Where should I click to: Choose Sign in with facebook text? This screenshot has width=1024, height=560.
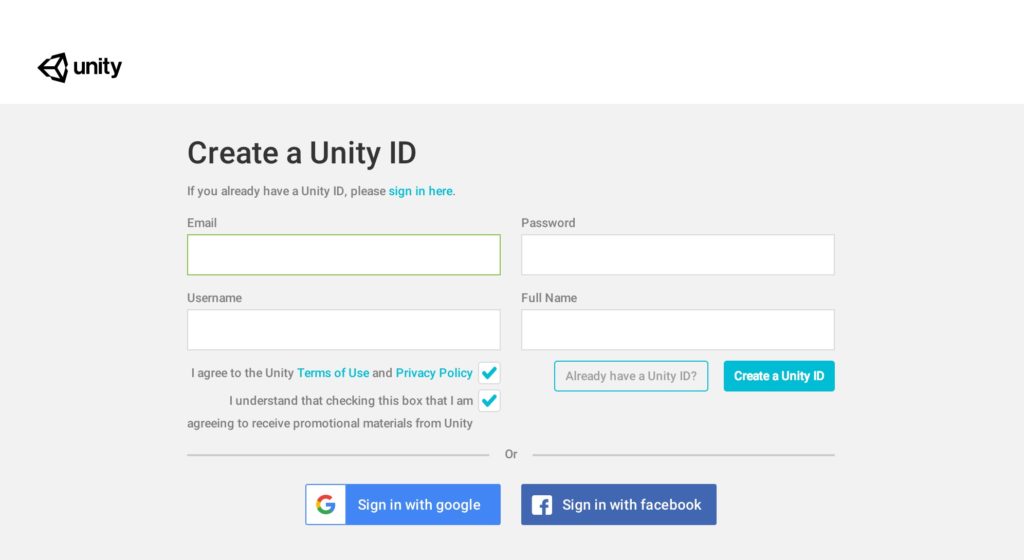[x=632, y=505]
